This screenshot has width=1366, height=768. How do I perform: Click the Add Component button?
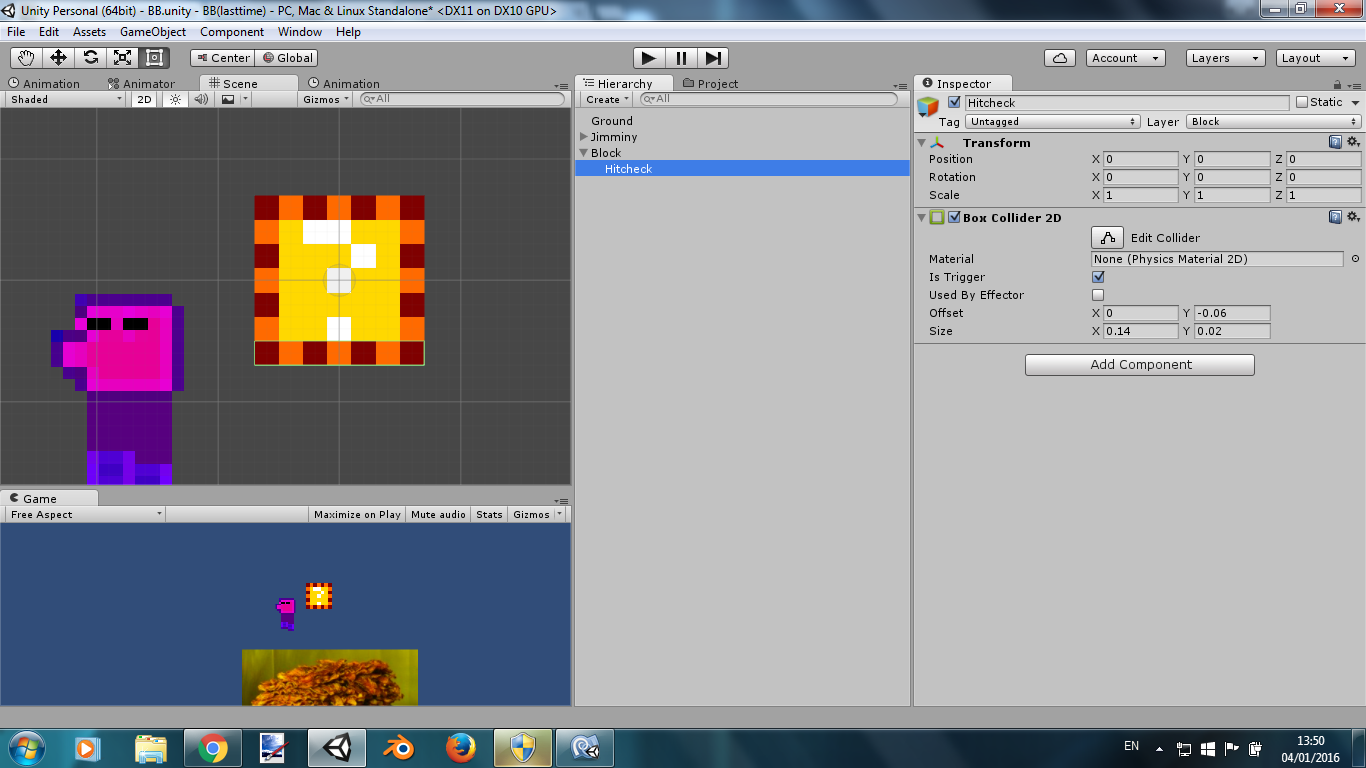[1138, 364]
